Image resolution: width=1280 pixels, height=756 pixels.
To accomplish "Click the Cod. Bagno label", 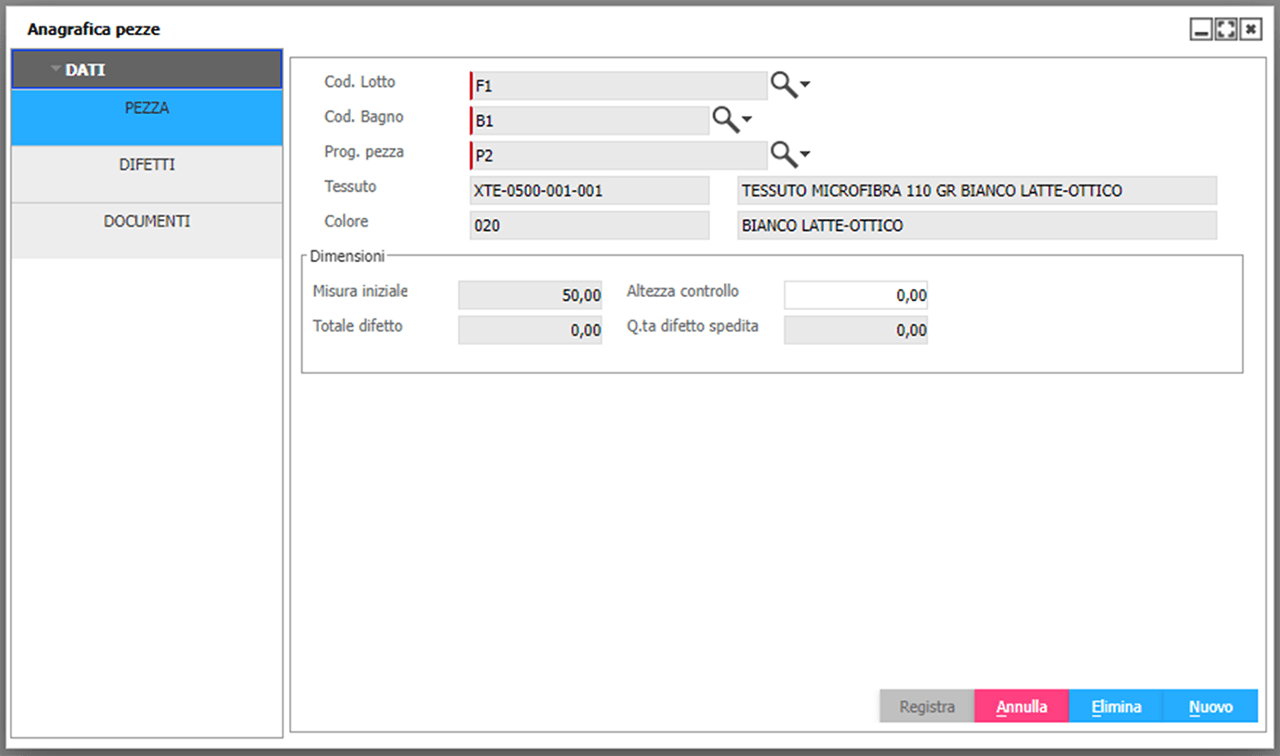I will (364, 117).
